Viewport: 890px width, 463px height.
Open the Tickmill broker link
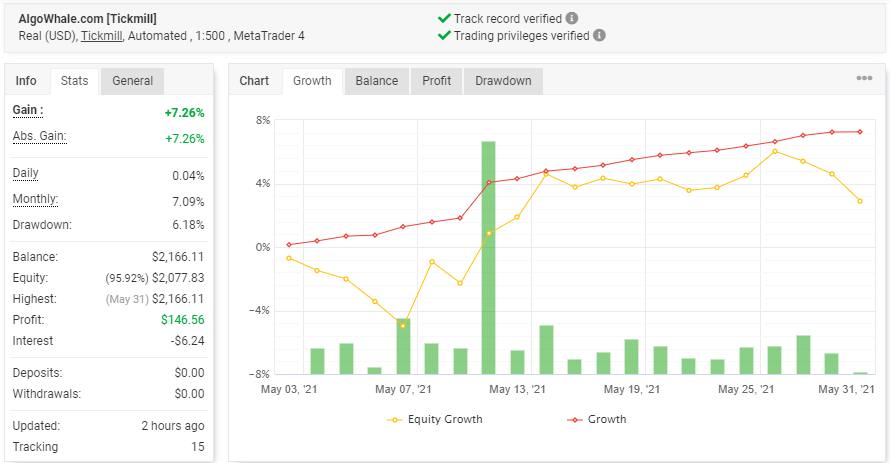[x=102, y=36]
